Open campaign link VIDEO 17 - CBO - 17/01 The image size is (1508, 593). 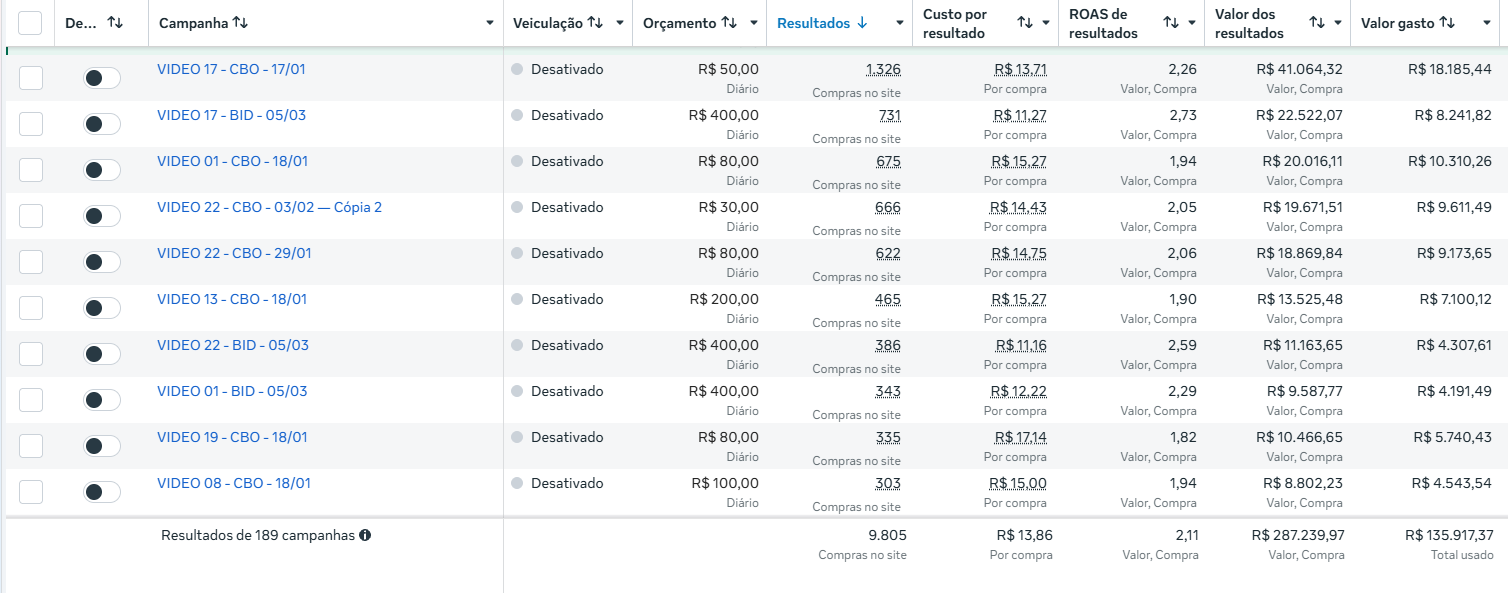coord(231,69)
